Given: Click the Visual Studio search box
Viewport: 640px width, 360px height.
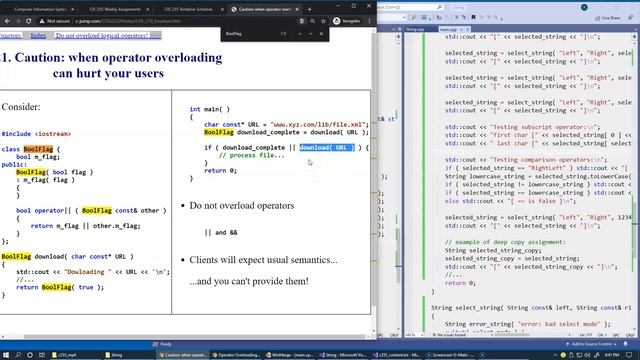Looking at the screenshot, I should 410,7.
